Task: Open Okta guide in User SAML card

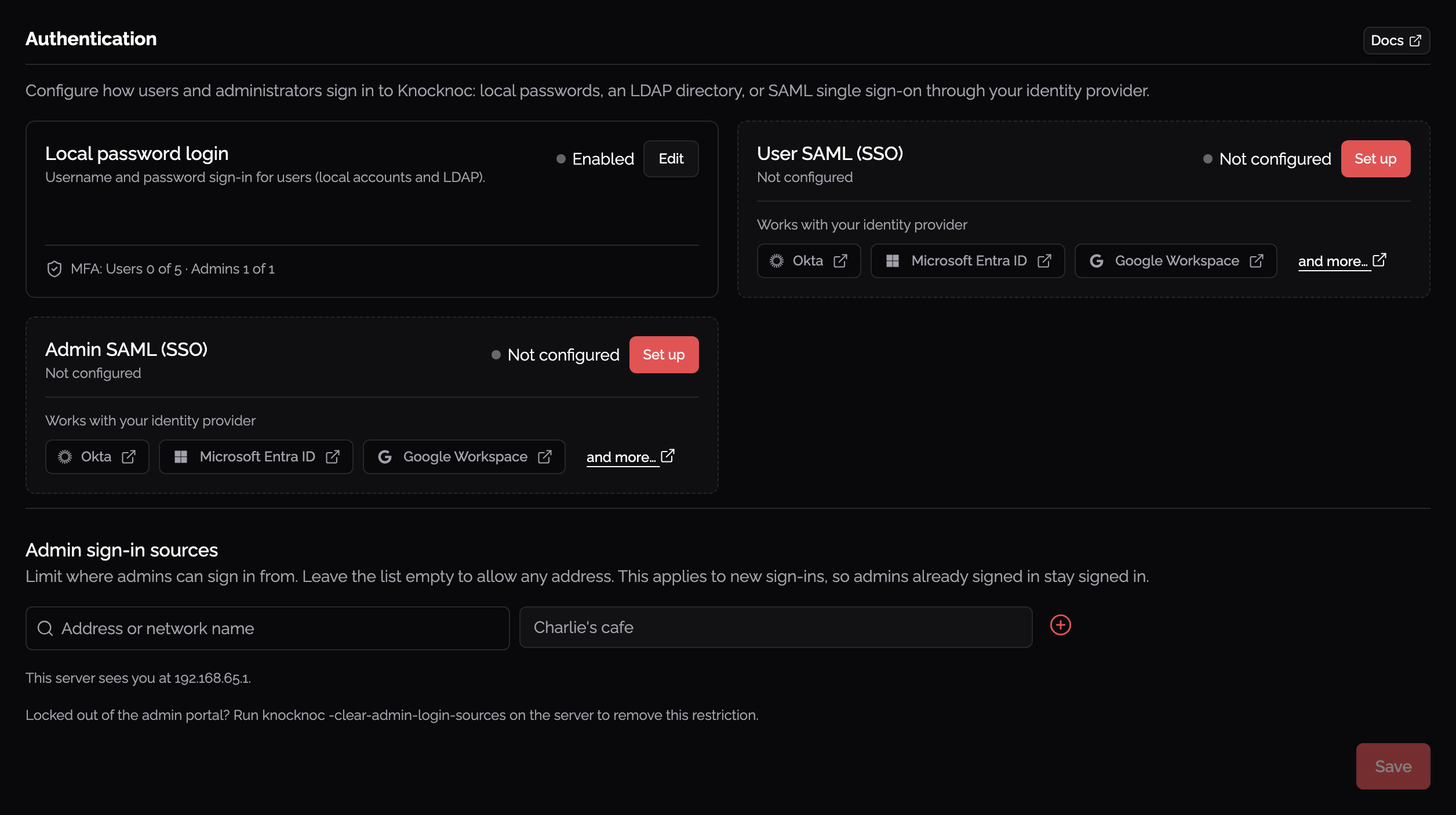Action: click(809, 261)
